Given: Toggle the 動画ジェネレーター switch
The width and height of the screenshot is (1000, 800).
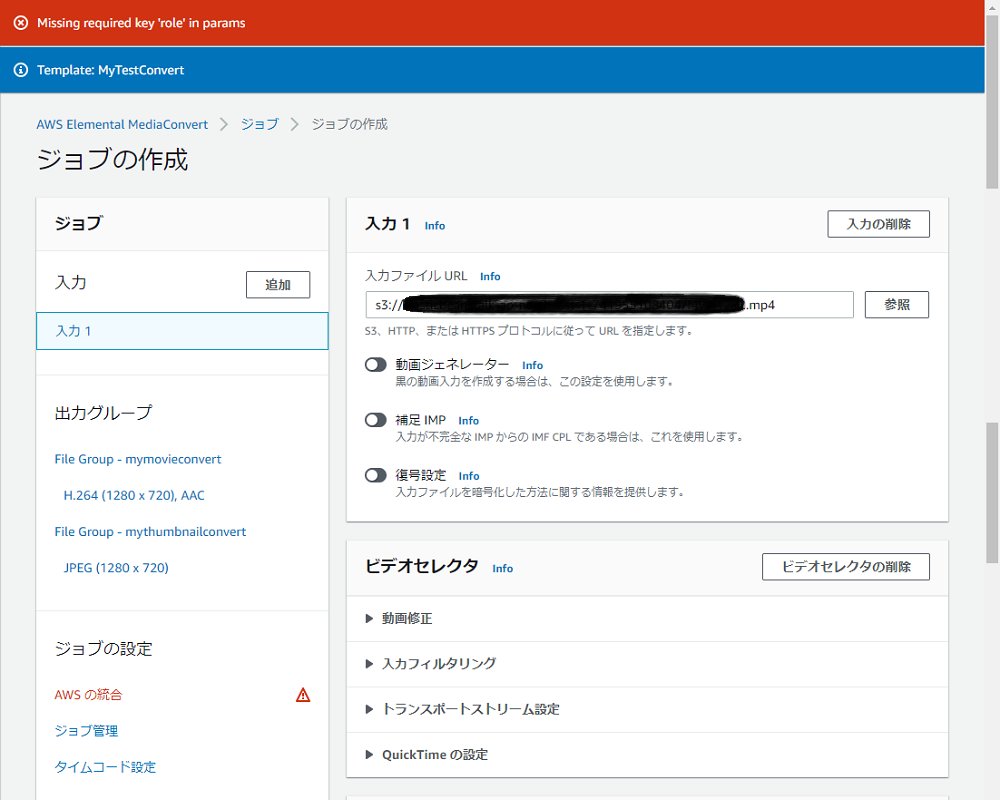Looking at the screenshot, I should pyautogui.click(x=376, y=365).
